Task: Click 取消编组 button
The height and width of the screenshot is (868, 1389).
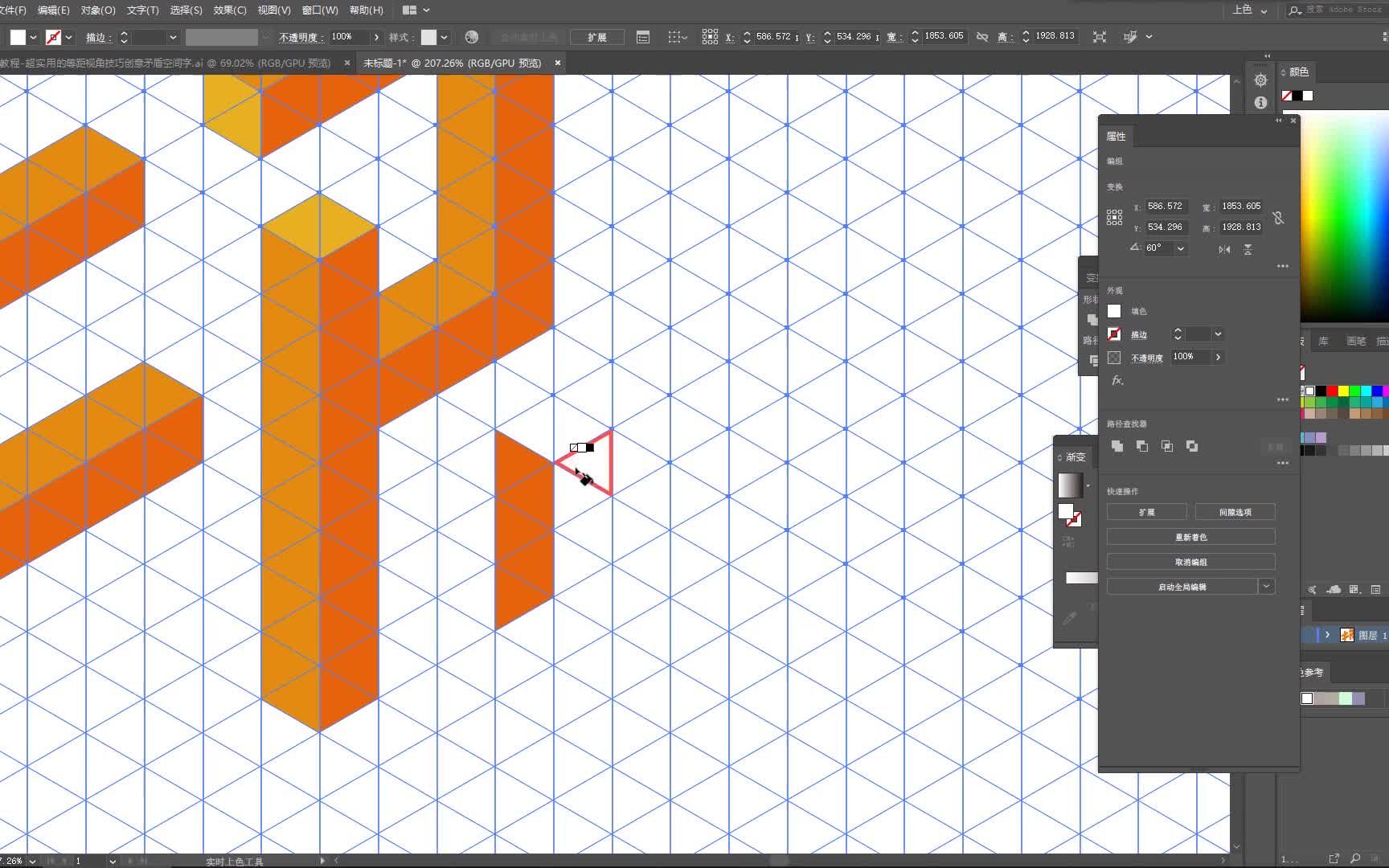Action: (x=1191, y=562)
